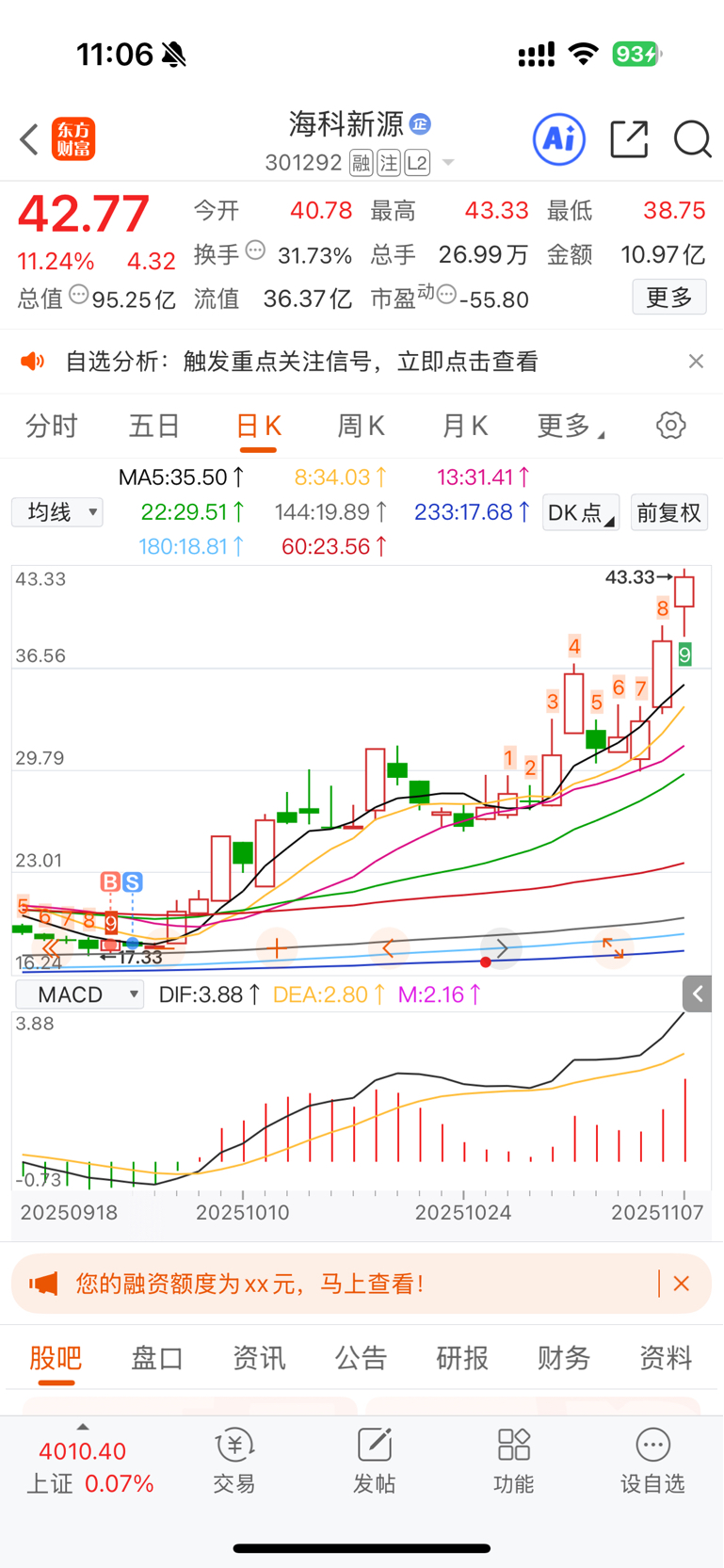Tap the 融 margin badge
The height and width of the screenshot is (1568, 724).
361,163
